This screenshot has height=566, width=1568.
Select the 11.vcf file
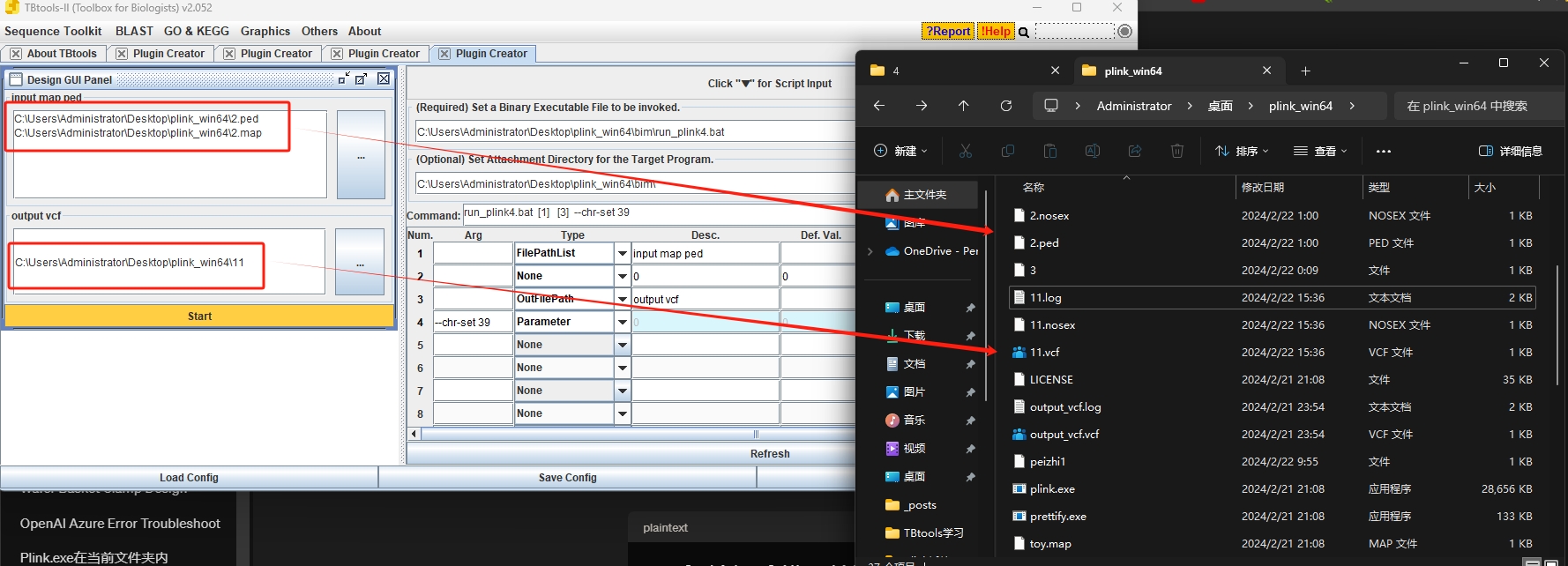click(x=1044, y=353)
